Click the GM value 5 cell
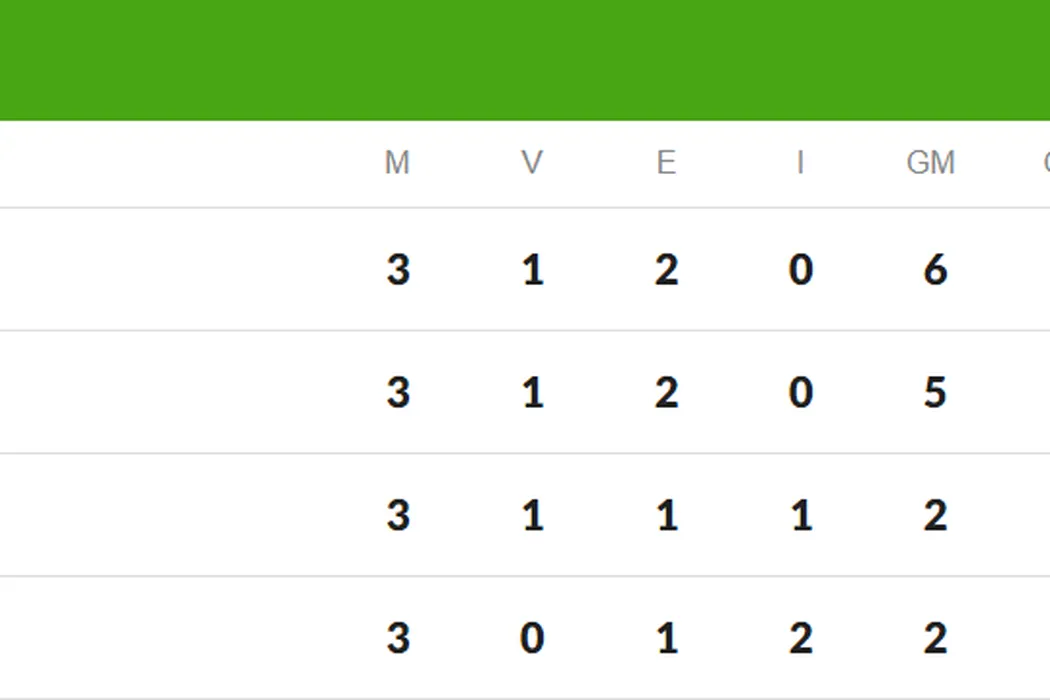The width and height of the screenshot is (1050, 700). click(935, 393)
